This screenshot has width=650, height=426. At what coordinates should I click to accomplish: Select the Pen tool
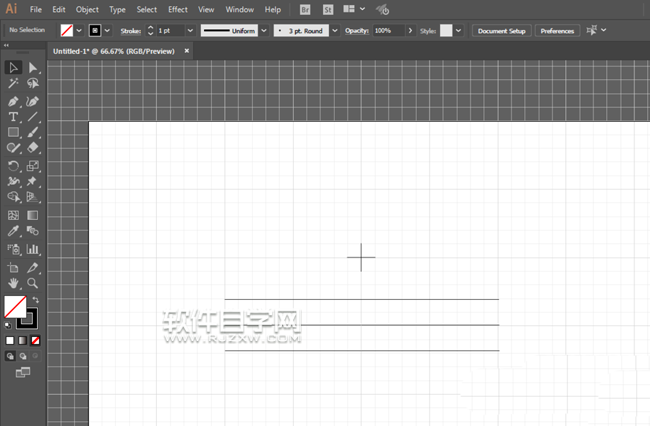click(x=13, y=101)
